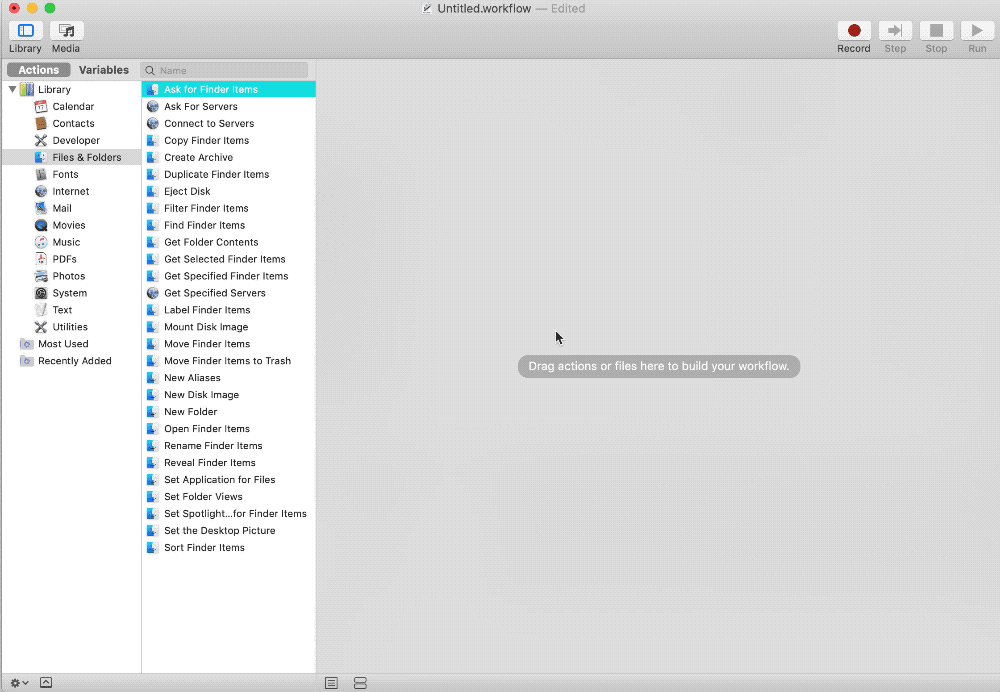The height and width of the screenshot is (692, 1000).
Task: Select the Text category
Action: point(71,310)
